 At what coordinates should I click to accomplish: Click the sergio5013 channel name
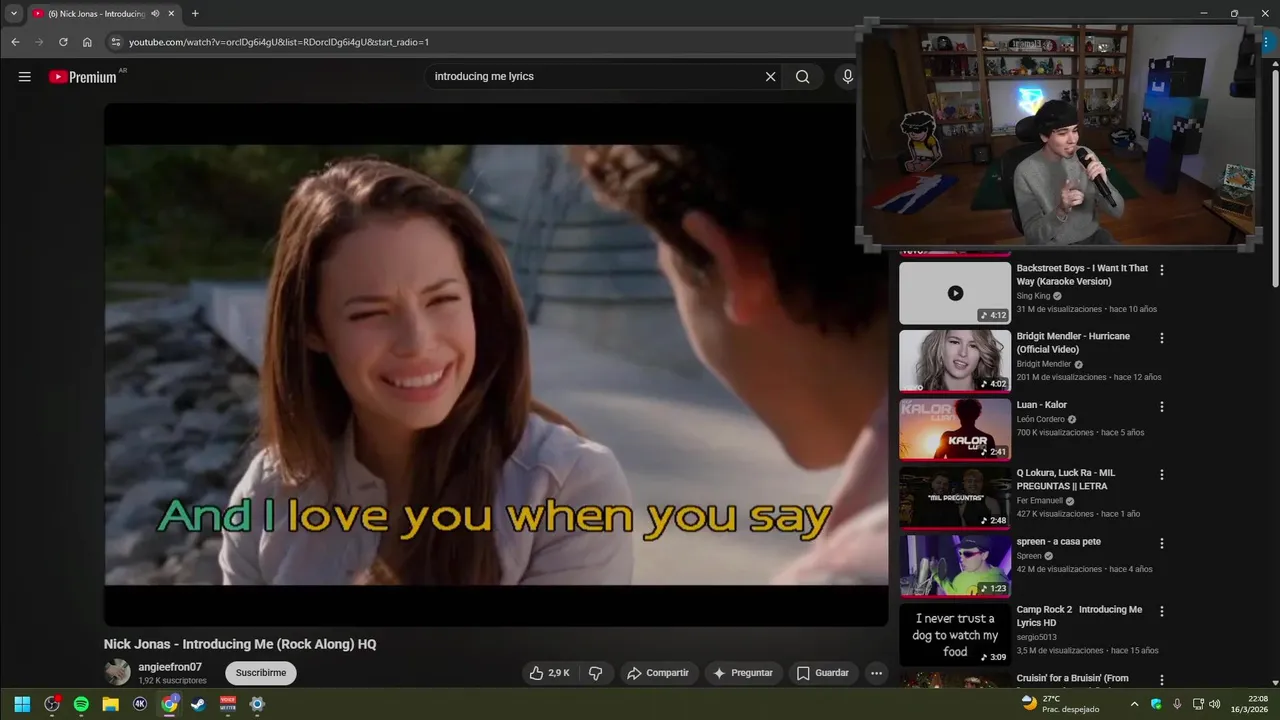click(x=1037, y=637)
